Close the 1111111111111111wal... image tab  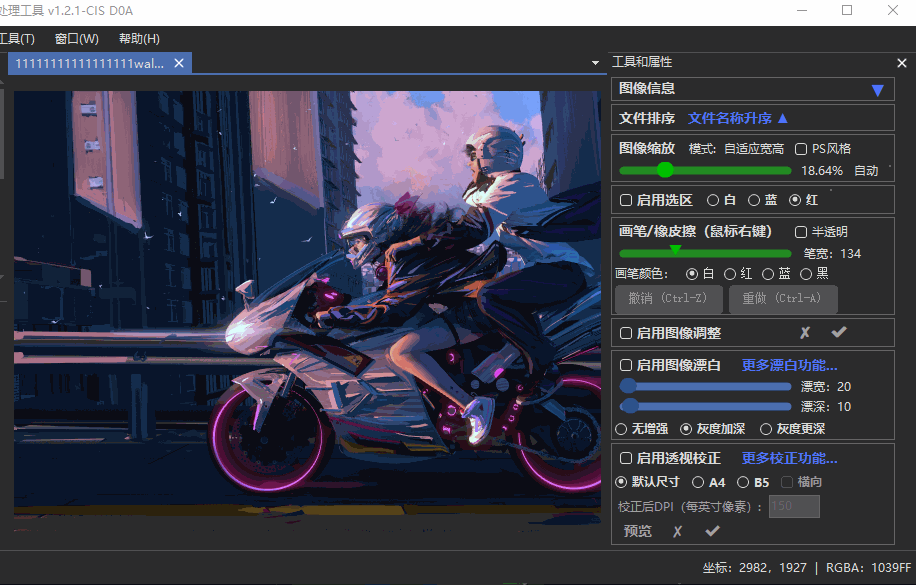point(179,63)
